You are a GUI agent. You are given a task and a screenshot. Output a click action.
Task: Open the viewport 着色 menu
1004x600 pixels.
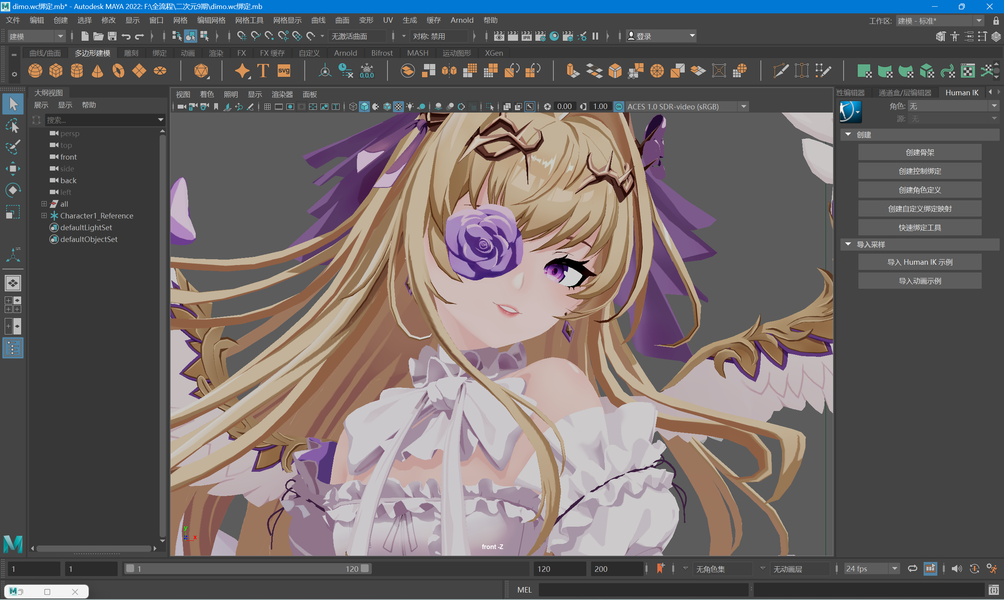(x=207, y=94)
